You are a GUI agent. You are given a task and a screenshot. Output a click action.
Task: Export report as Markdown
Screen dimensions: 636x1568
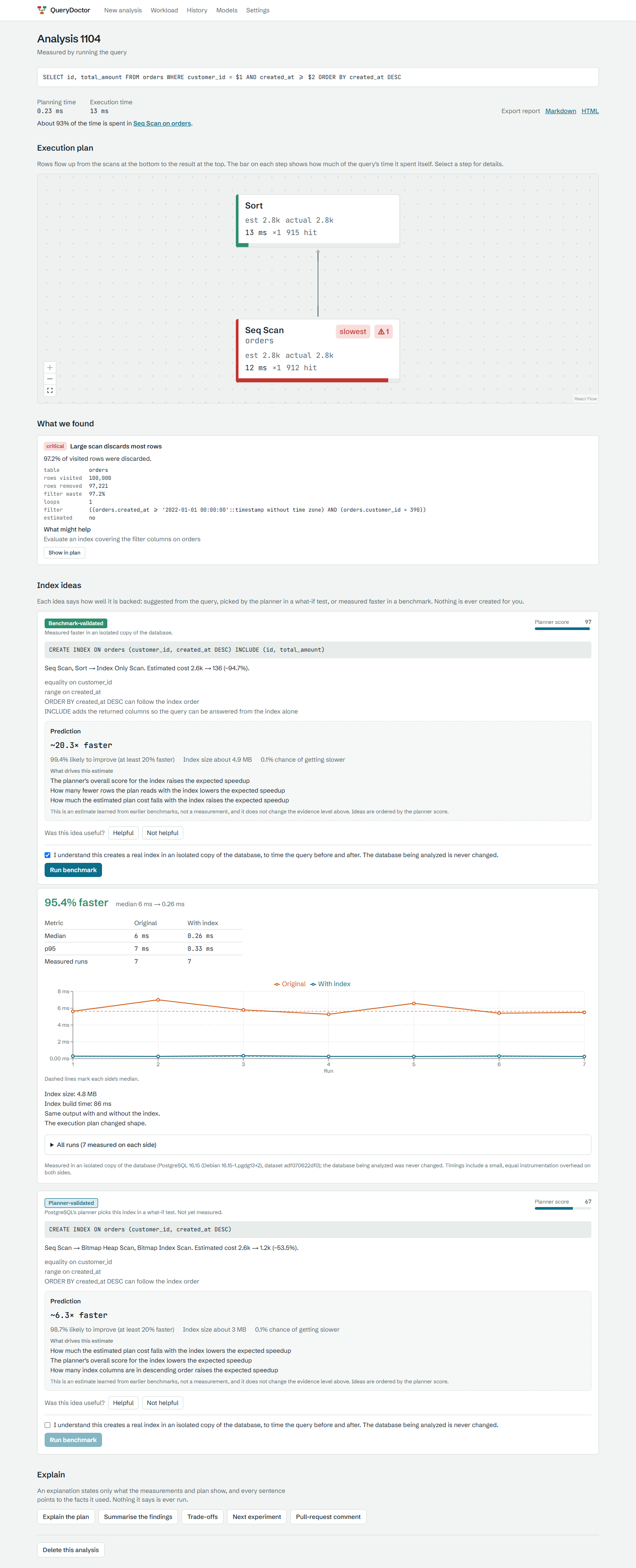coord(560,111)
